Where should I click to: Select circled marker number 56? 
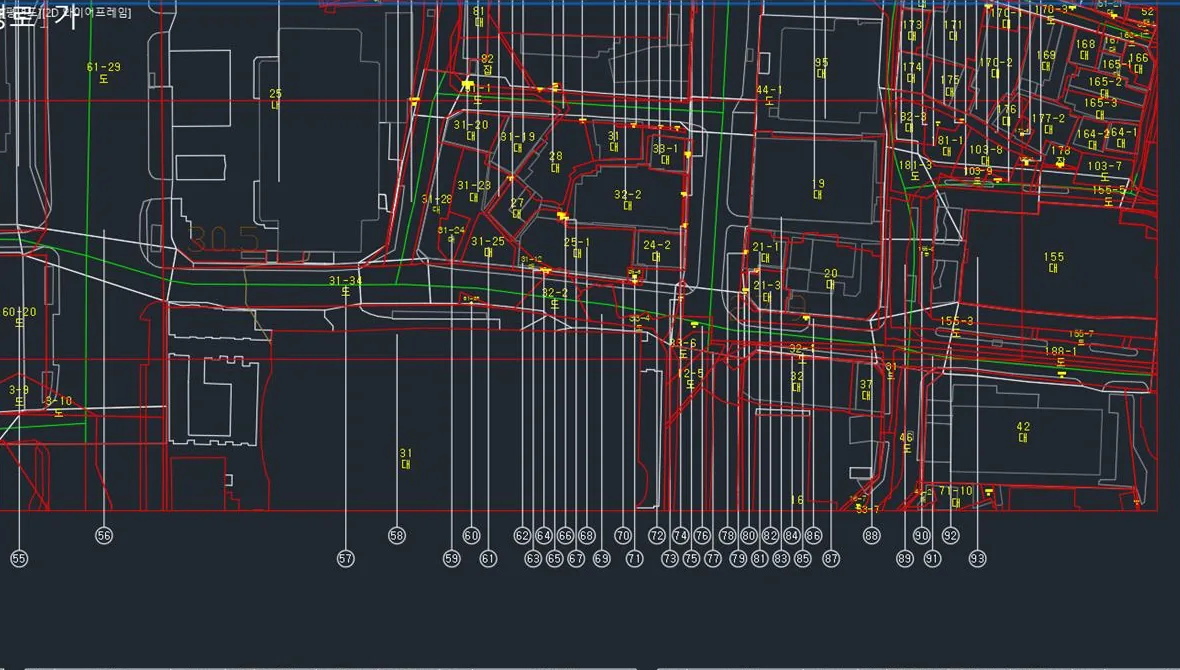pos(104,535)
